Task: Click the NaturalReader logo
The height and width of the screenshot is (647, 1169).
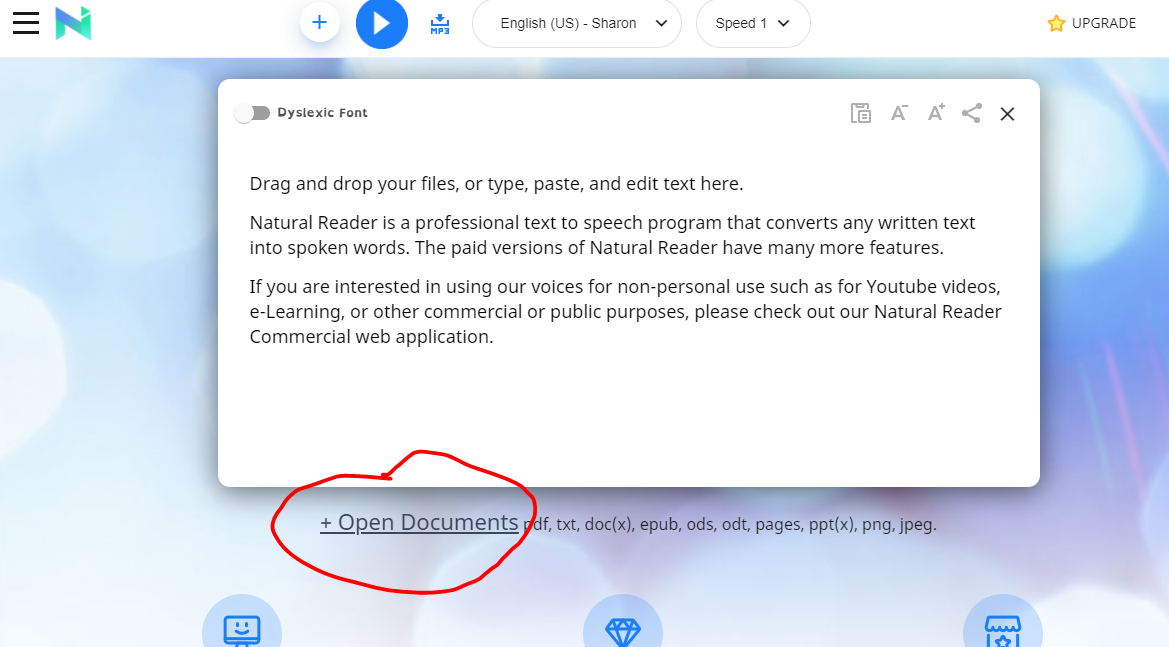Action: [x=73, y=23]
